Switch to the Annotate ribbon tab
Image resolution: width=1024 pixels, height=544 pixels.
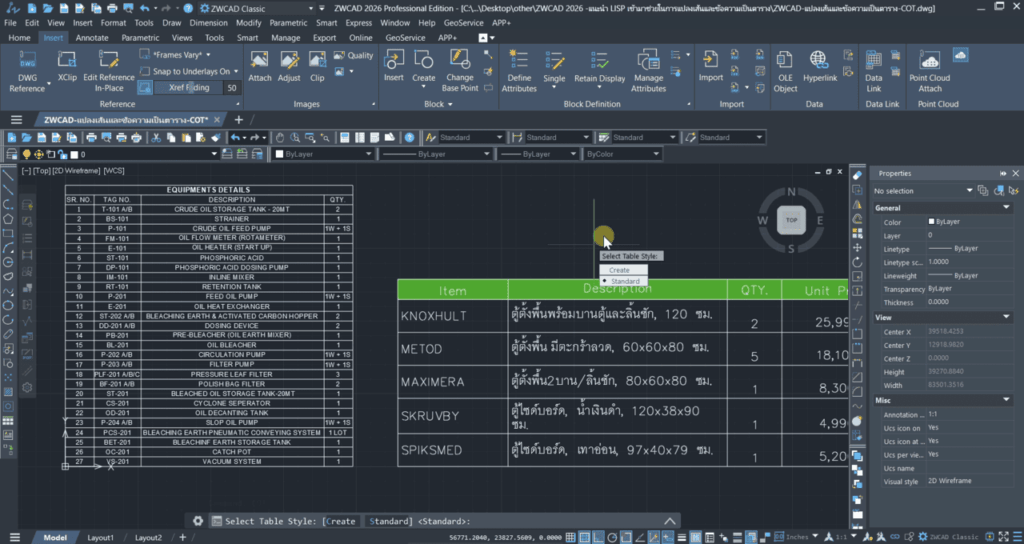tap(92, 38)
